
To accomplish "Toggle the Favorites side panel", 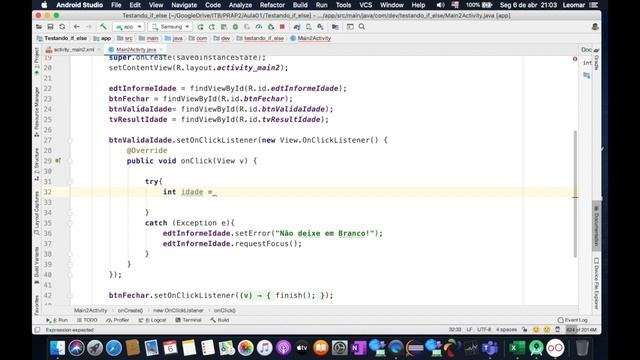I will click(37, 305).
